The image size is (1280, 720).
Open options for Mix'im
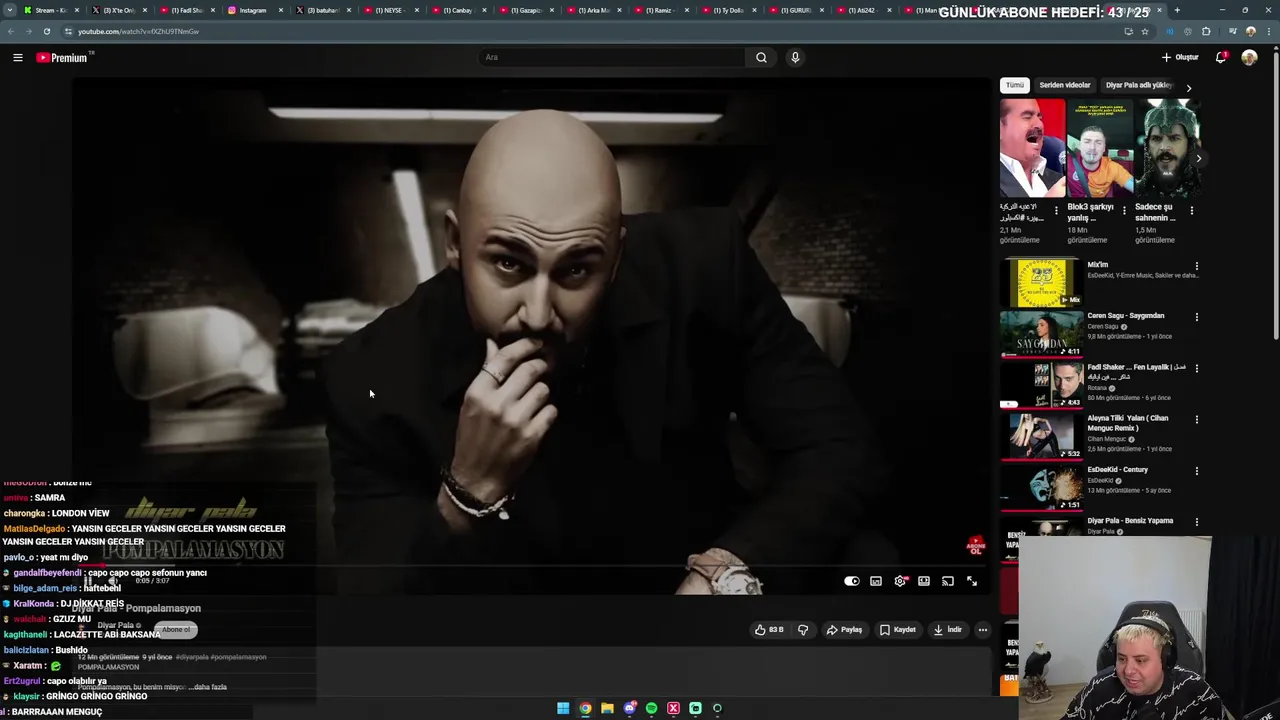click(x=1197, y=267)
